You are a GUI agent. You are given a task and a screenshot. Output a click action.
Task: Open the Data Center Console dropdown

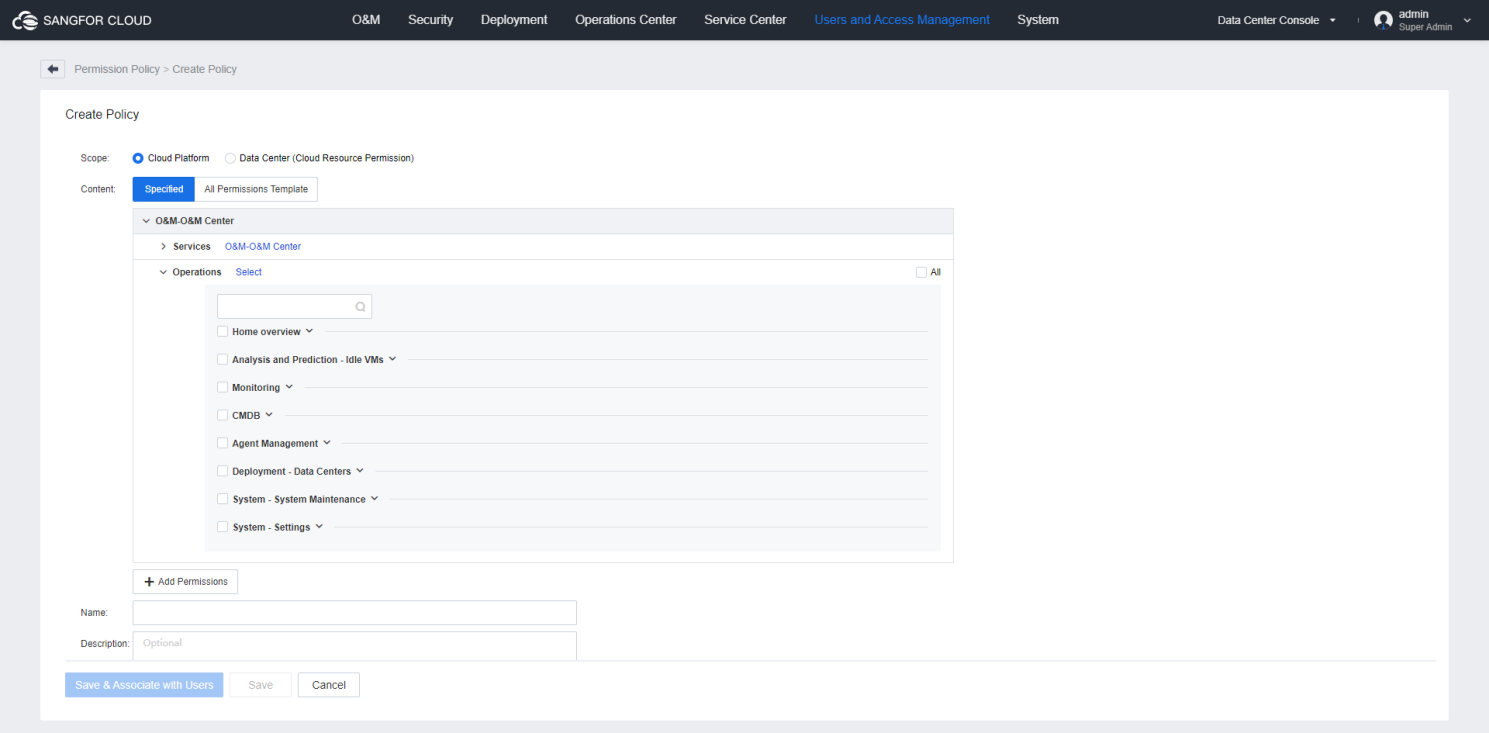1276,20
